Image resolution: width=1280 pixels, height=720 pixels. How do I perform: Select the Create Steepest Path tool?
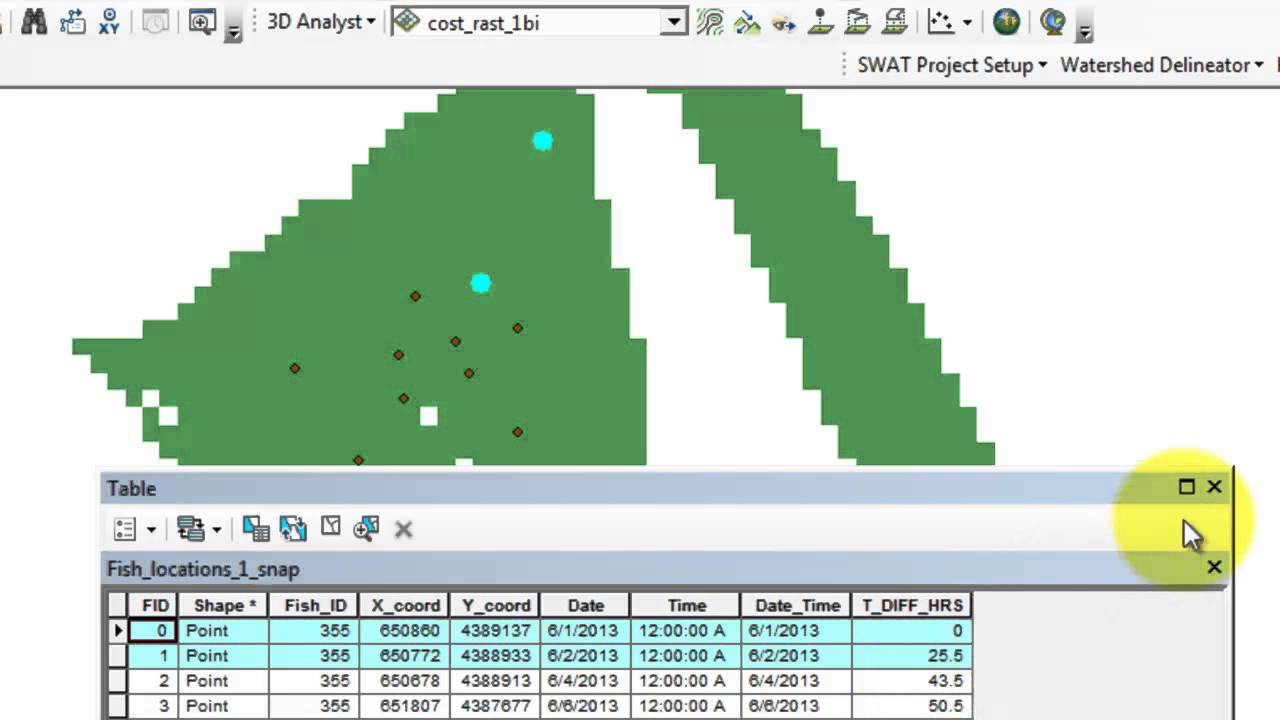pyautogui.click(x=747, y=21)
